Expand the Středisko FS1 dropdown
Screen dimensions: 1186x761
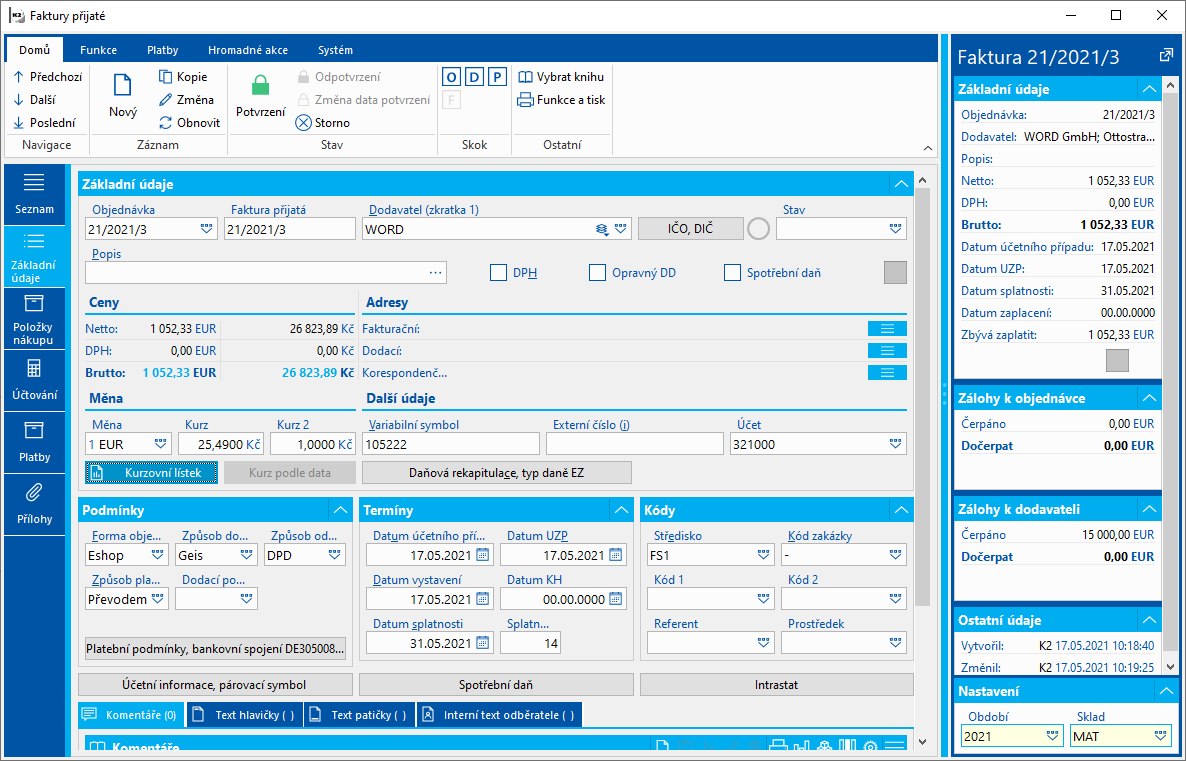pyautogui.click(x=763, y=555)
